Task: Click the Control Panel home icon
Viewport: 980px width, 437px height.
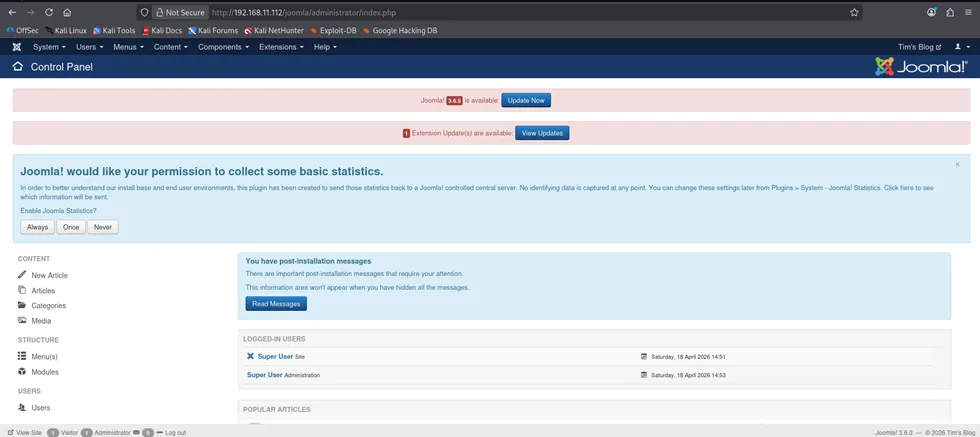Action: tap(18, 66)
